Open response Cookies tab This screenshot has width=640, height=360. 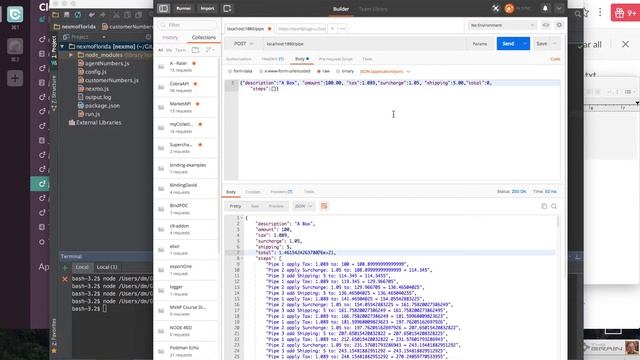(253, 192)
